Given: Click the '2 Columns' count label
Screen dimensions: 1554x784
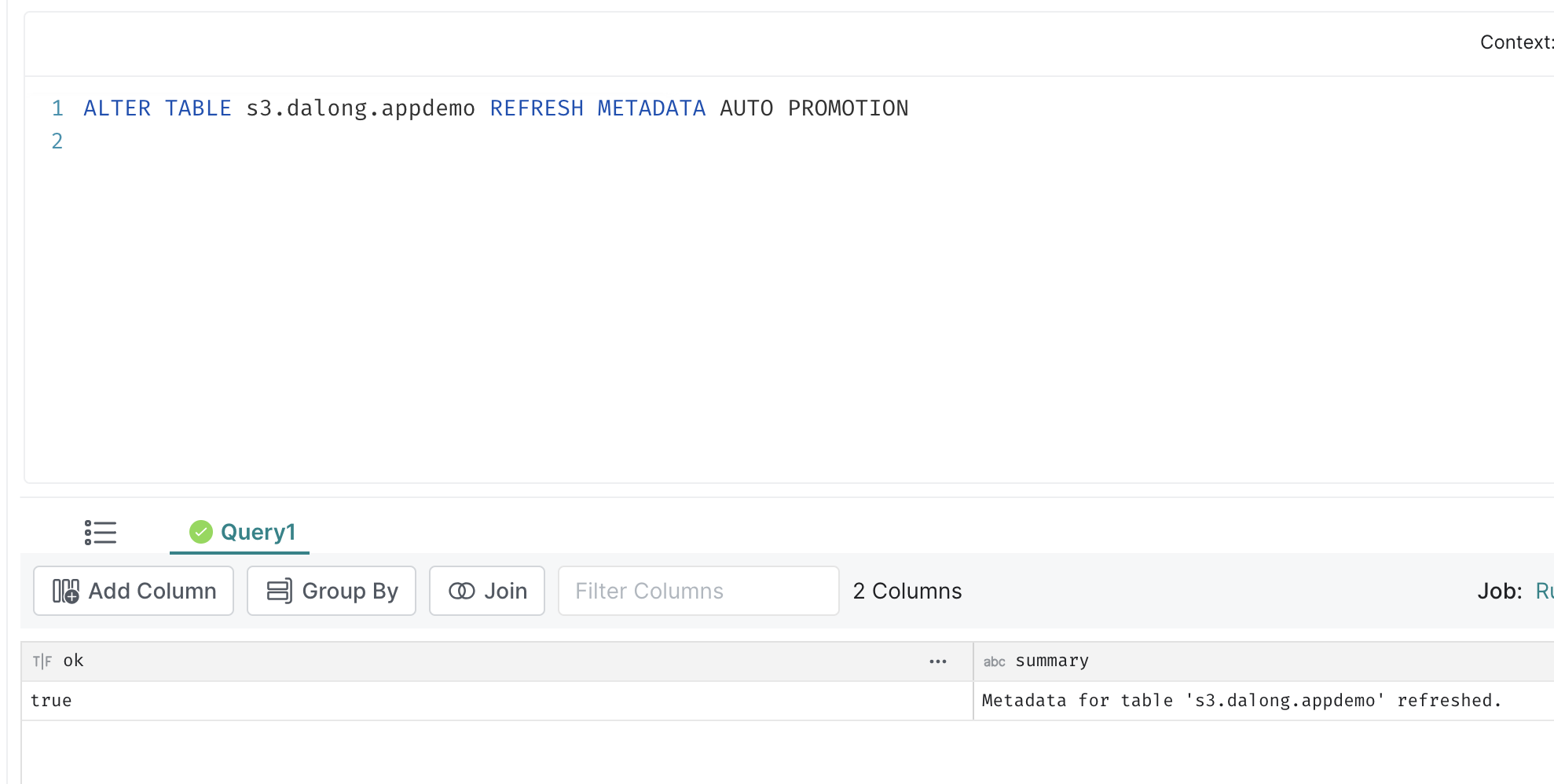Looking at the screenshot, I should (907, 591).
